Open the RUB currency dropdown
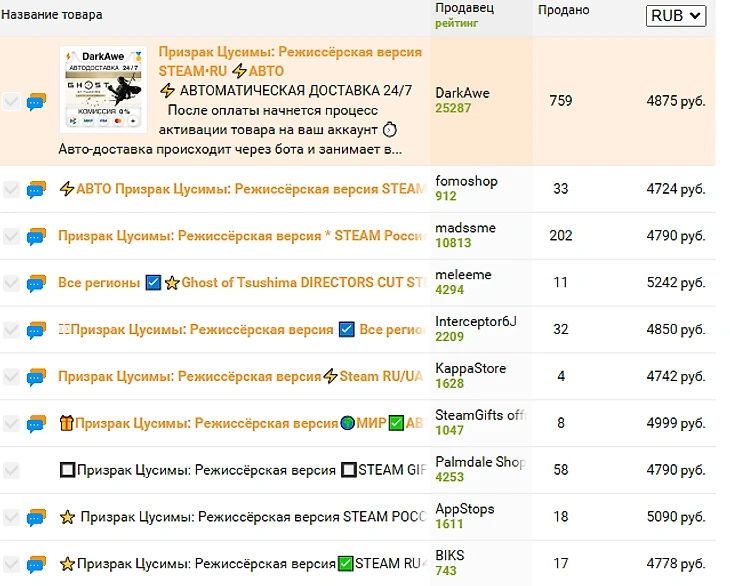This screenshot has height=586, width=730. (676, 16)
